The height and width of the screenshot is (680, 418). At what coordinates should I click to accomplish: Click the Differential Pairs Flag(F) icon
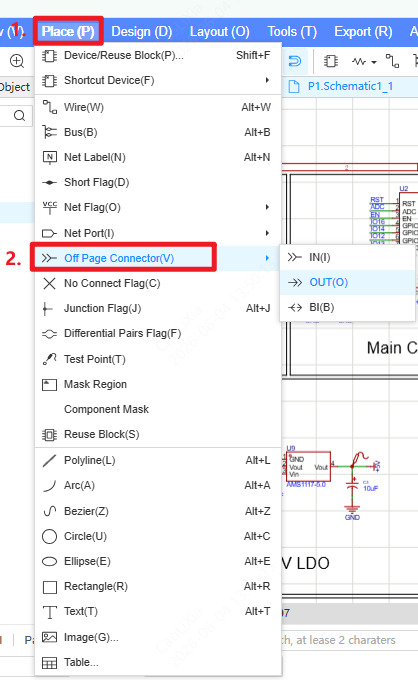[x=49, y=333]
